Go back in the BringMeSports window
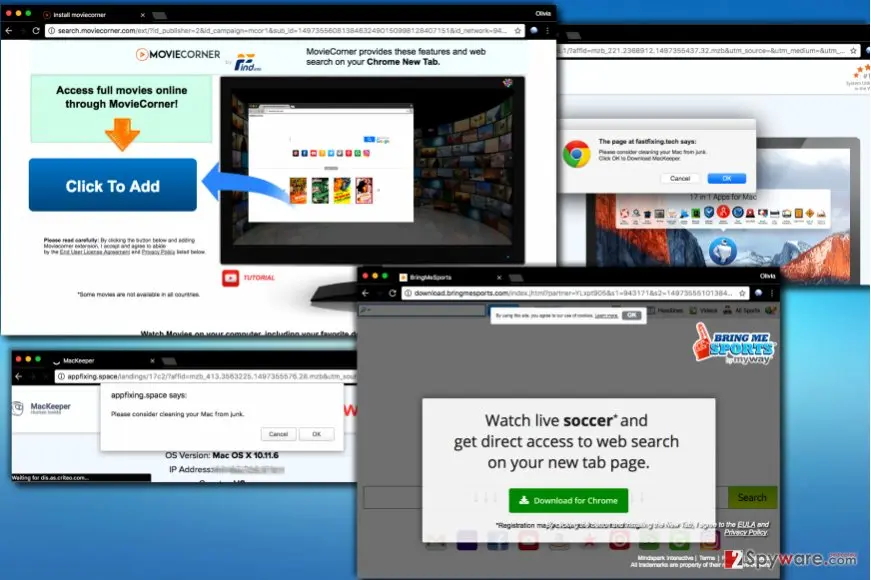This screenshot has height=580, width=871. click(x=365, y=293)
